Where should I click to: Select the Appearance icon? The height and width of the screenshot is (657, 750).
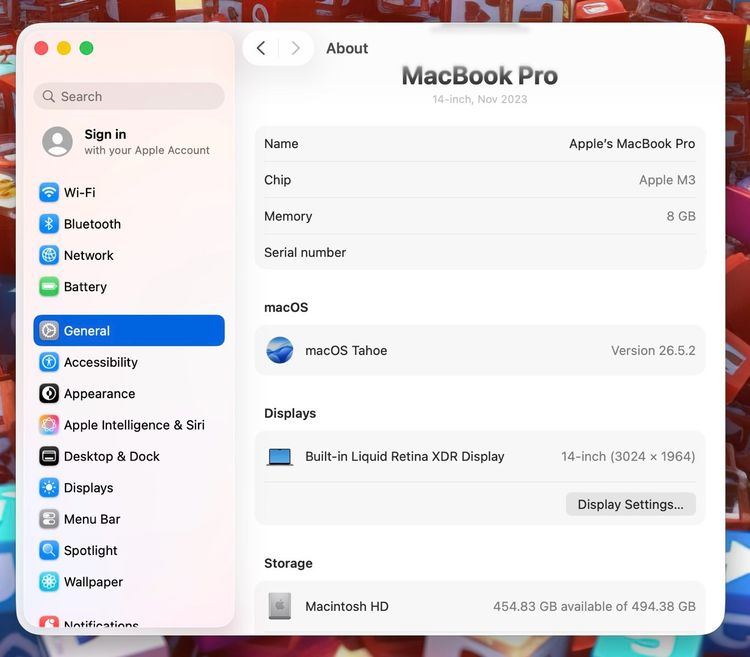click(x=49, y=394)
